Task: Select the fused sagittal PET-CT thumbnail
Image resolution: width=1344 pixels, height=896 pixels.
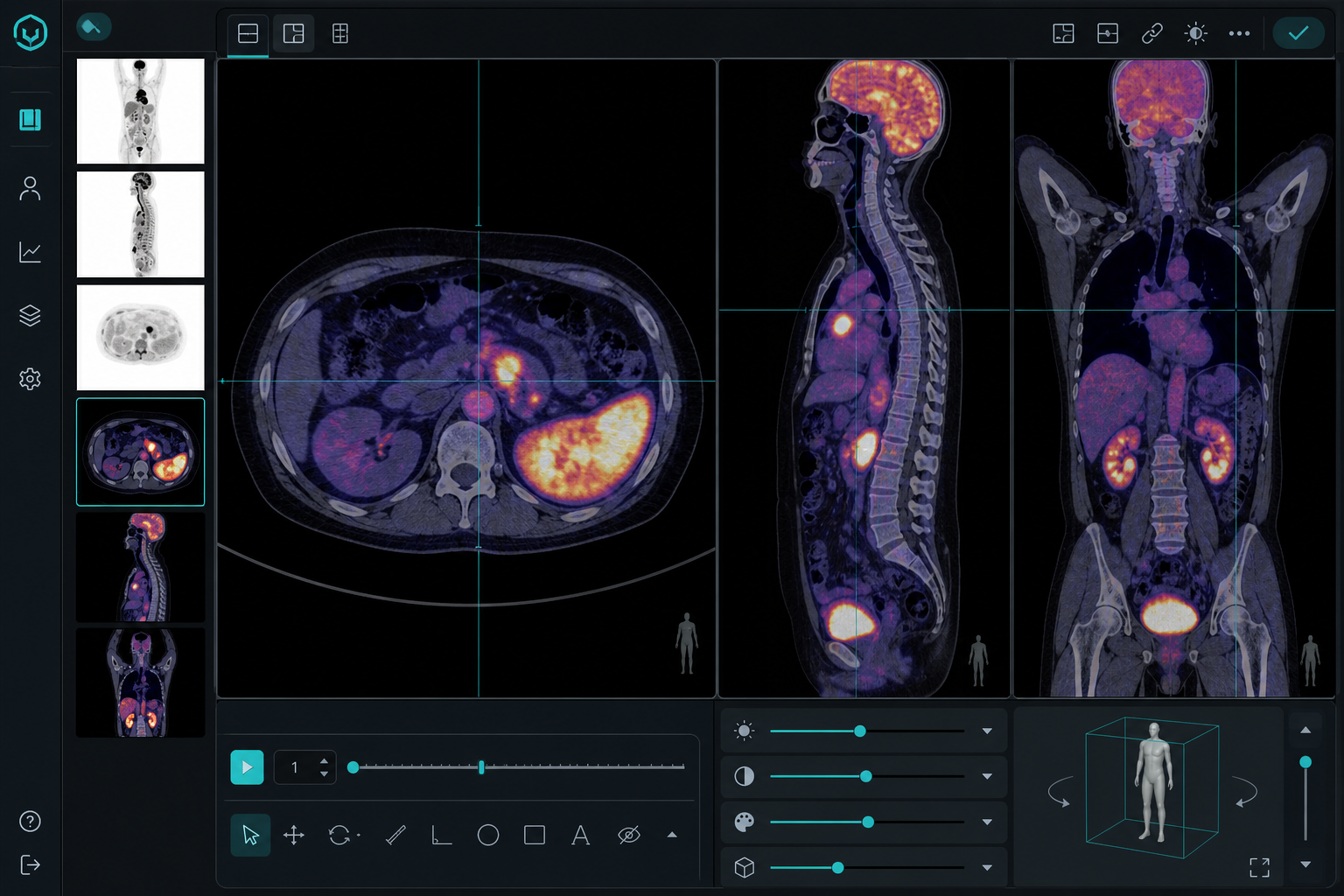Action: click(141, 568)
